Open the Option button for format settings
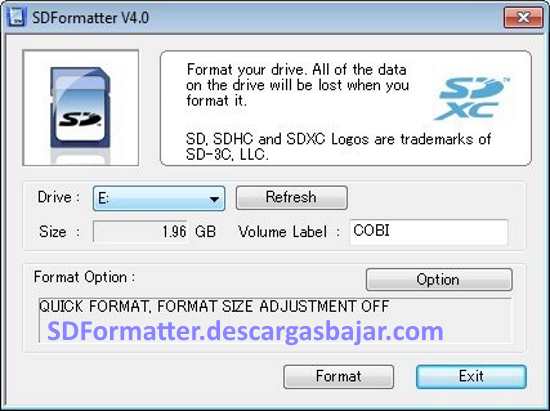The height and width of the screenshot is (411, 550). [x=439, y=279]
